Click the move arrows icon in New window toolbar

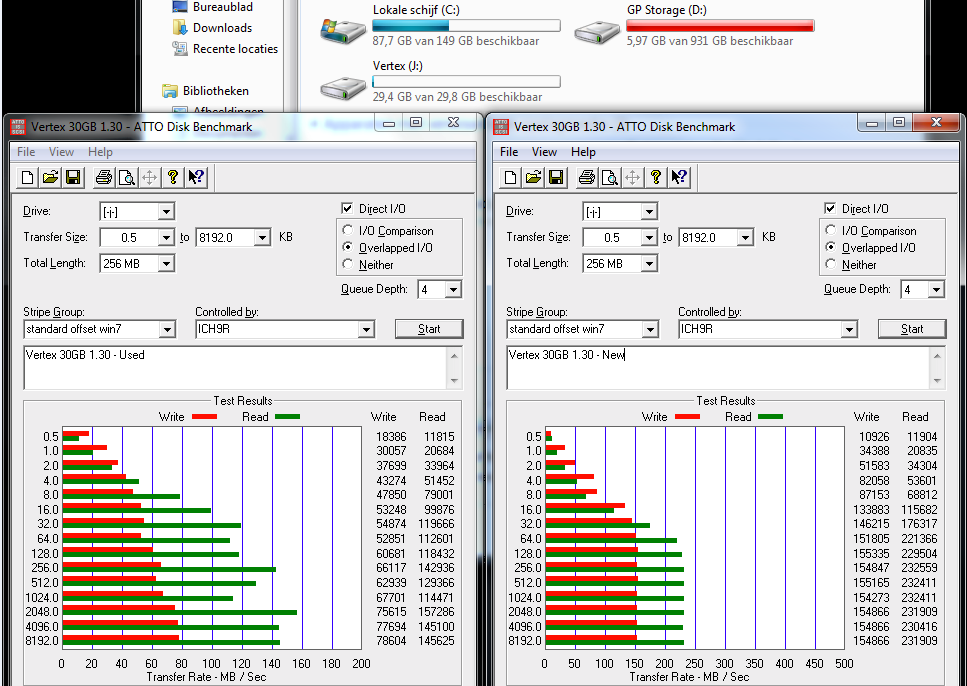click(632, 178)
